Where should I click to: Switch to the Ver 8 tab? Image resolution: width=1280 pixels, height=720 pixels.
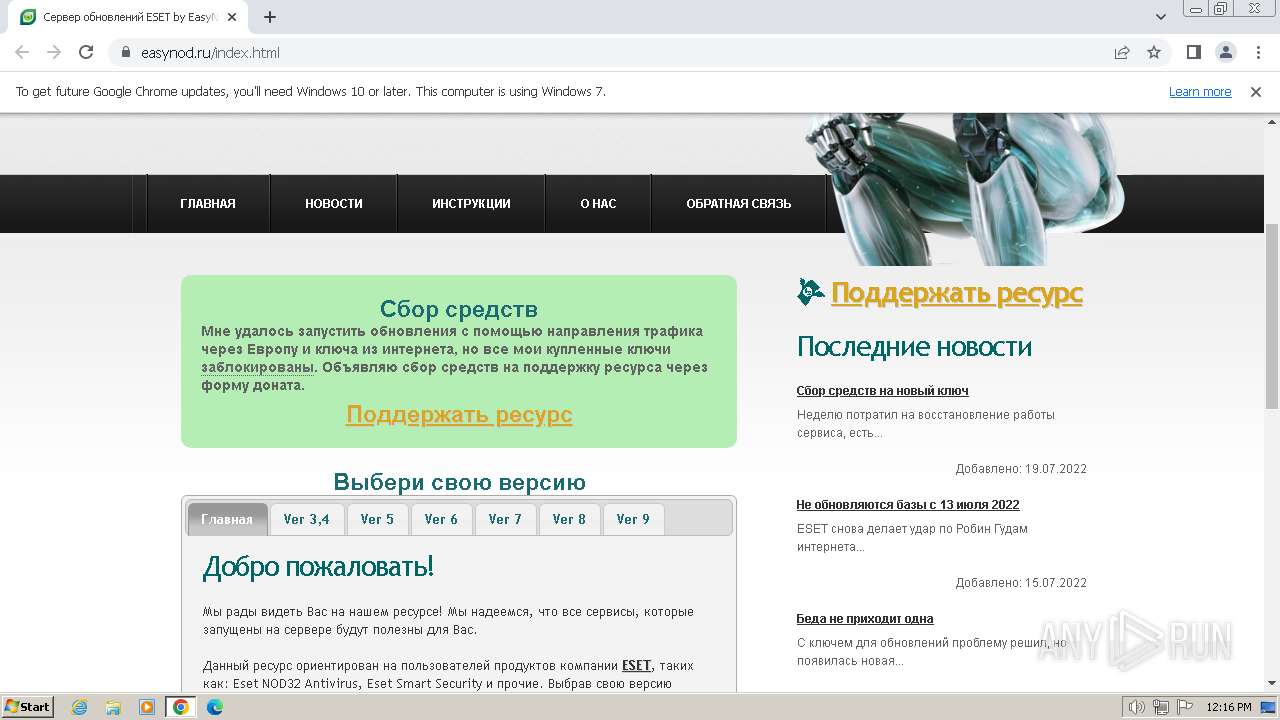click(569, 519)
